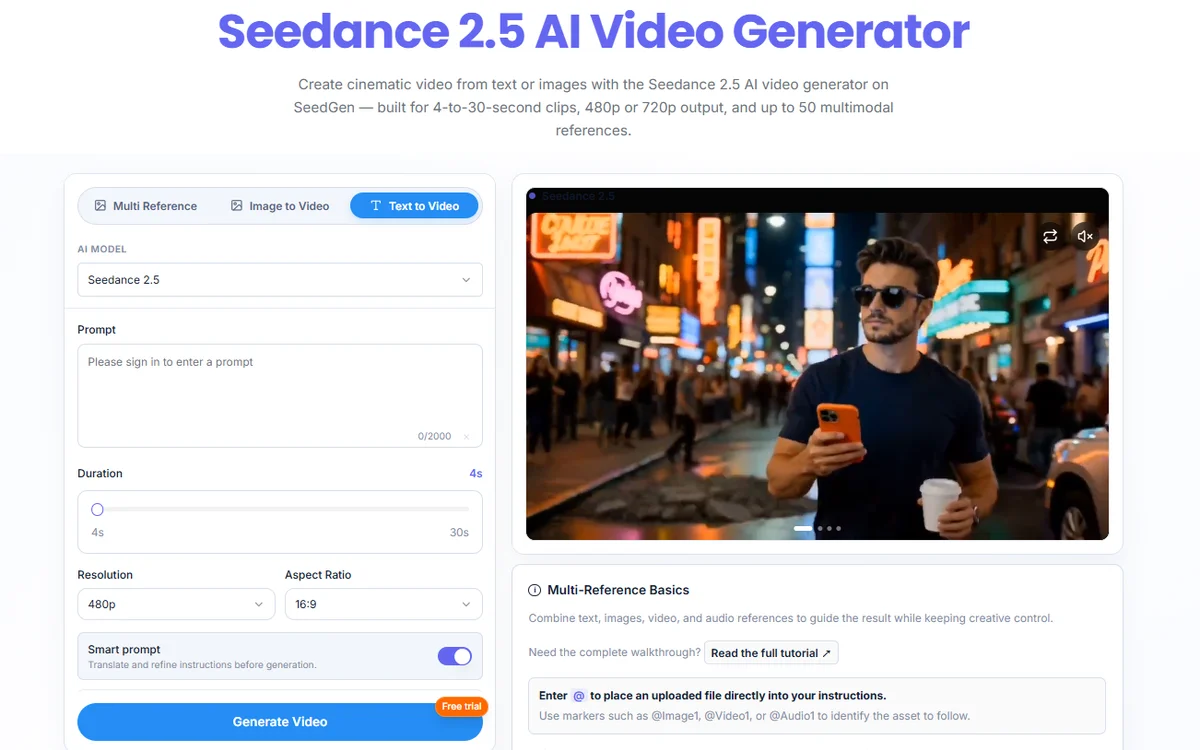Viewport: 1200px width, 750px height.
Task: Click the Free trial badge
Action: pos(462,706)
